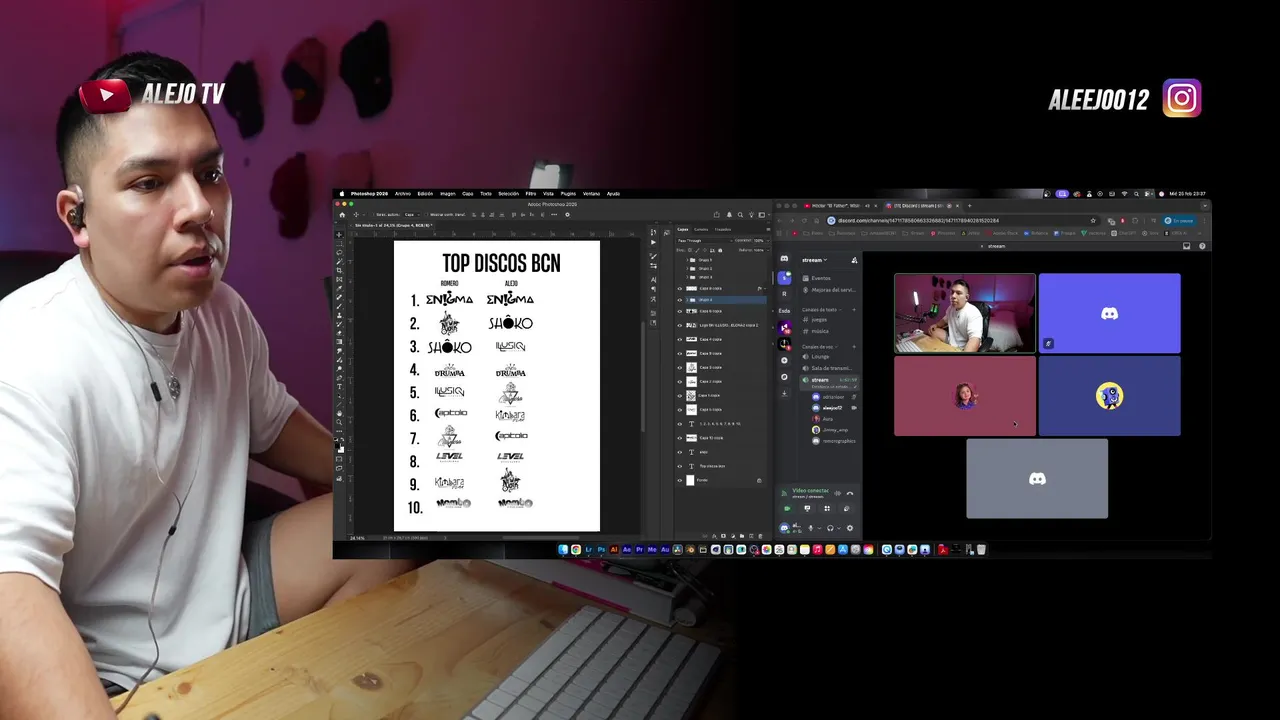
Task: Open the Capa auto-select target dropdown
Action: point(412,214)
